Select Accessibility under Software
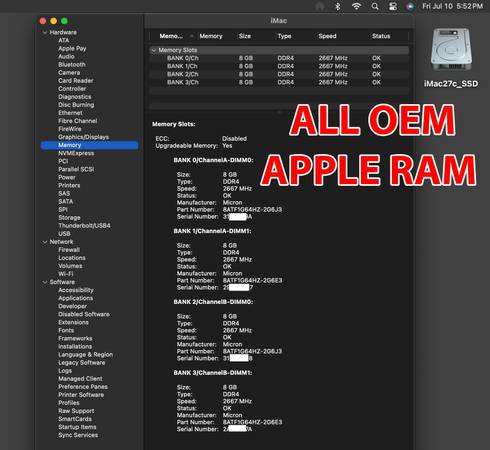Image resolution: width=490 pixels, height=450 pixels. pos(76,290)
